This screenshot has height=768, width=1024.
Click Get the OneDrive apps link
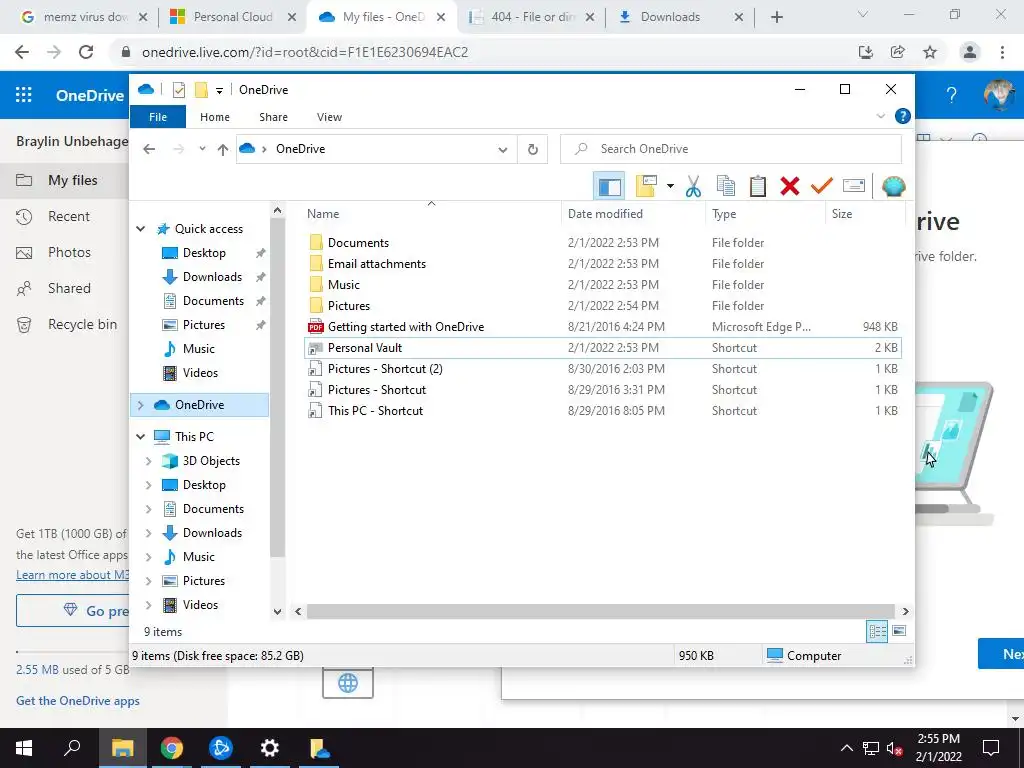point(78,701)
